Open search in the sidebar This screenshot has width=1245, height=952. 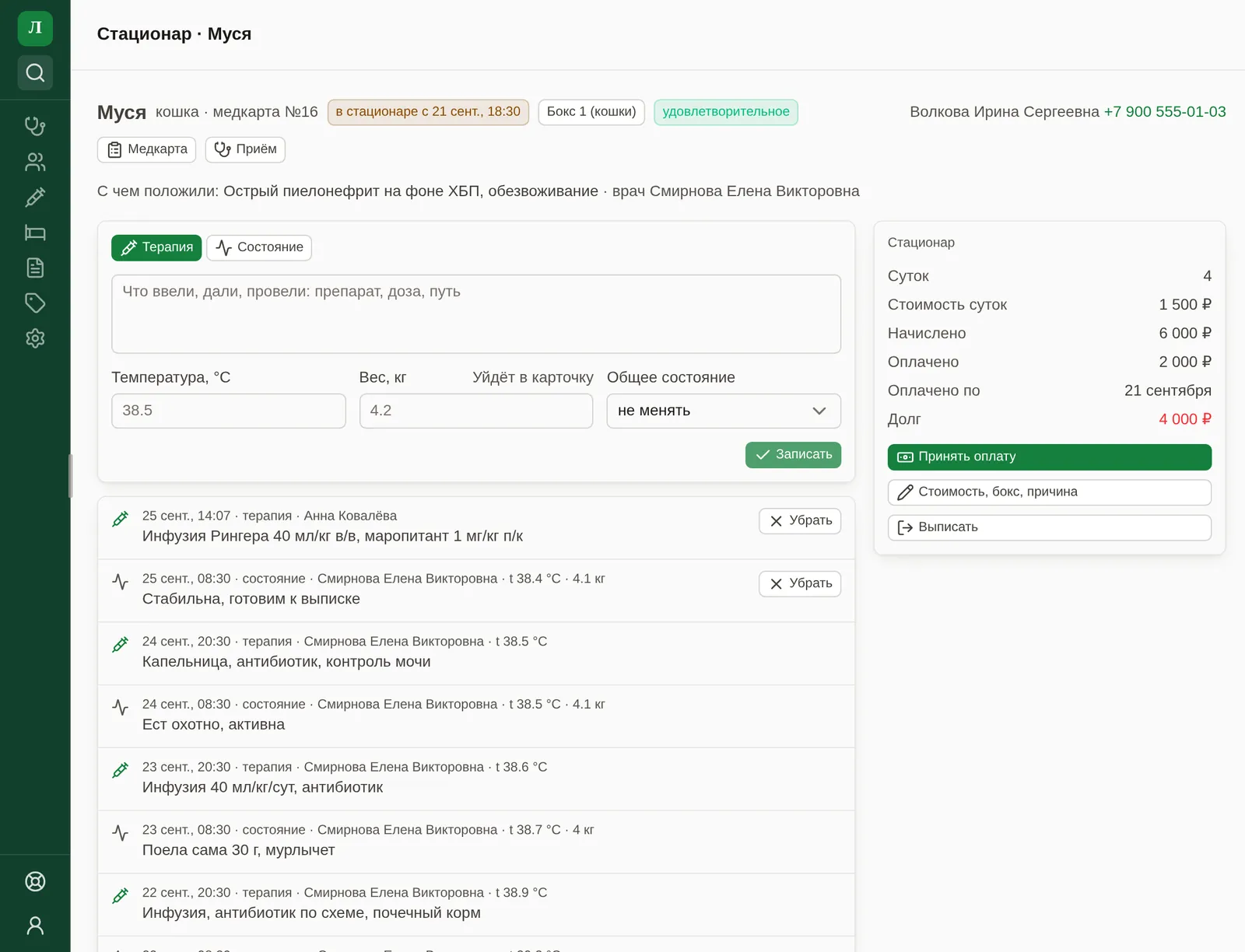(35, 72)
